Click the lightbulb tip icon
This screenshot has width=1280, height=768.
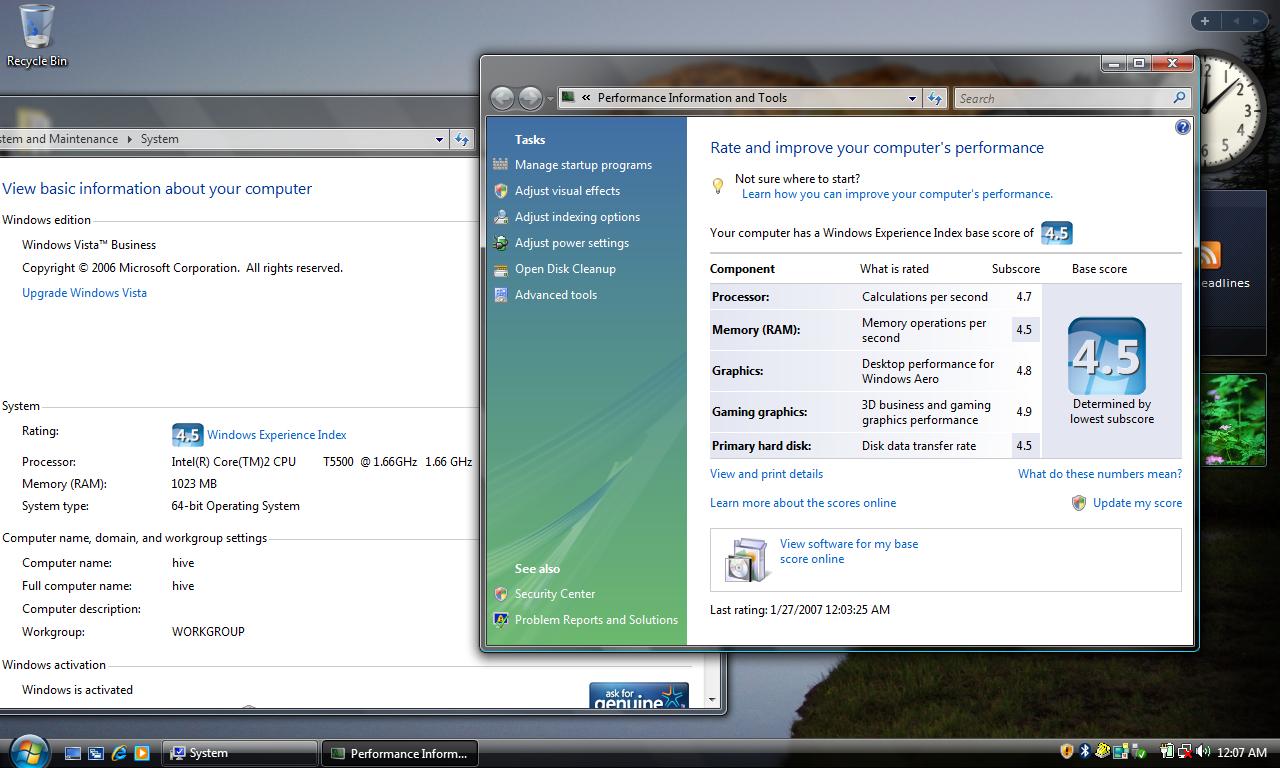tap(717, 186)
